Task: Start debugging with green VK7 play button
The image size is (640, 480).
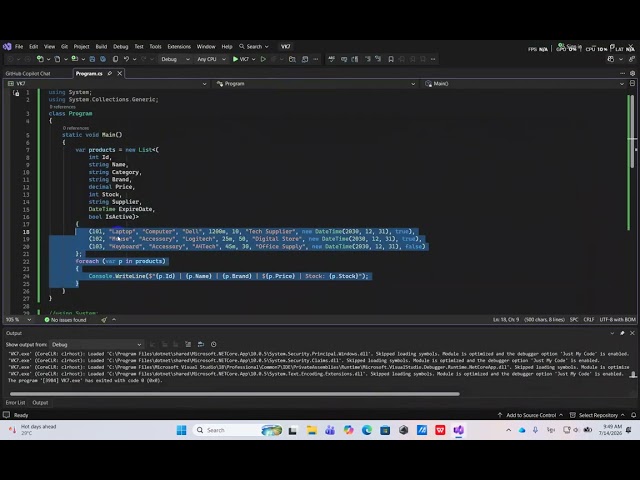Action: [240, 59]
